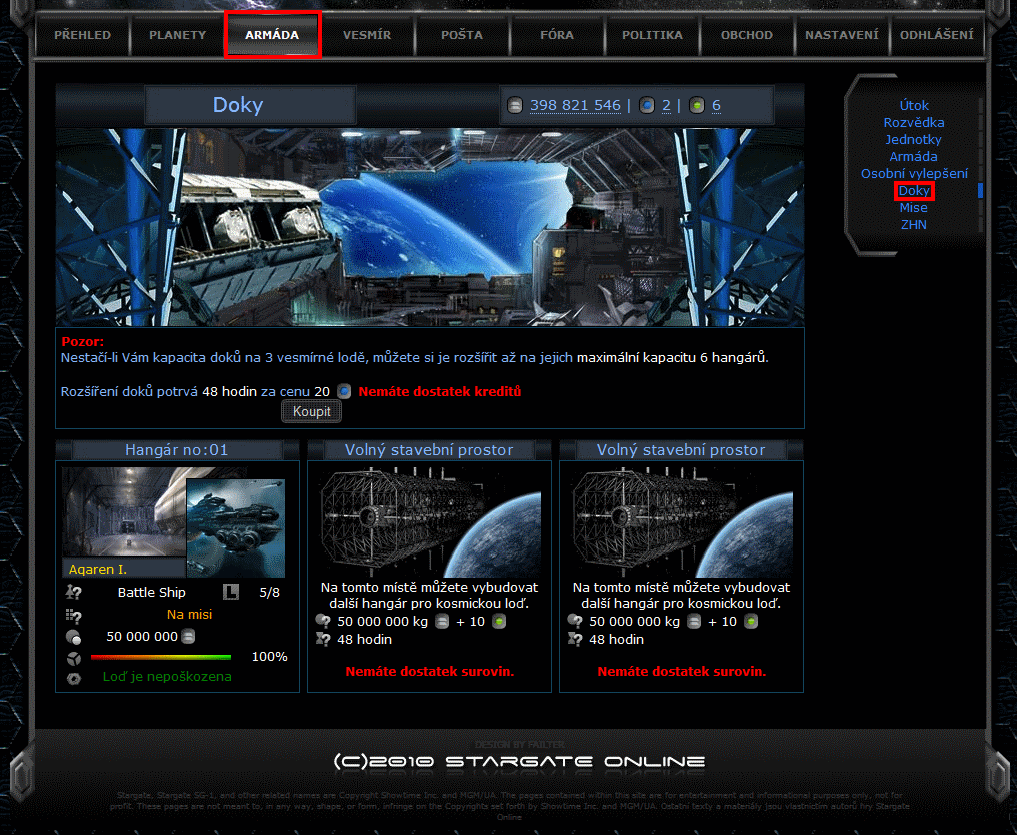This screenshot has width=1017, height=835.
Task: Click the Aqaren I. battleship thumbnail
Action: tap(235, 528)
